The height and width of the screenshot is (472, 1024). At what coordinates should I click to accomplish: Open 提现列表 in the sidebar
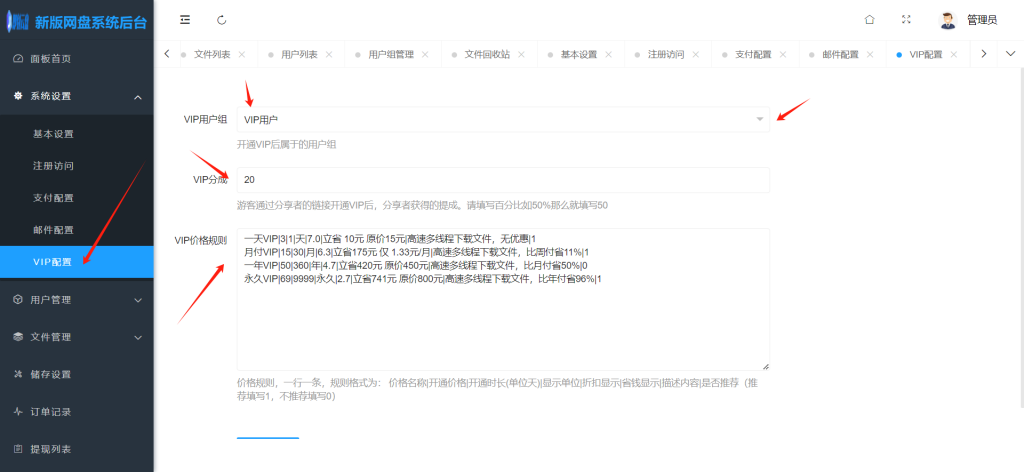[x=76, y=449]
